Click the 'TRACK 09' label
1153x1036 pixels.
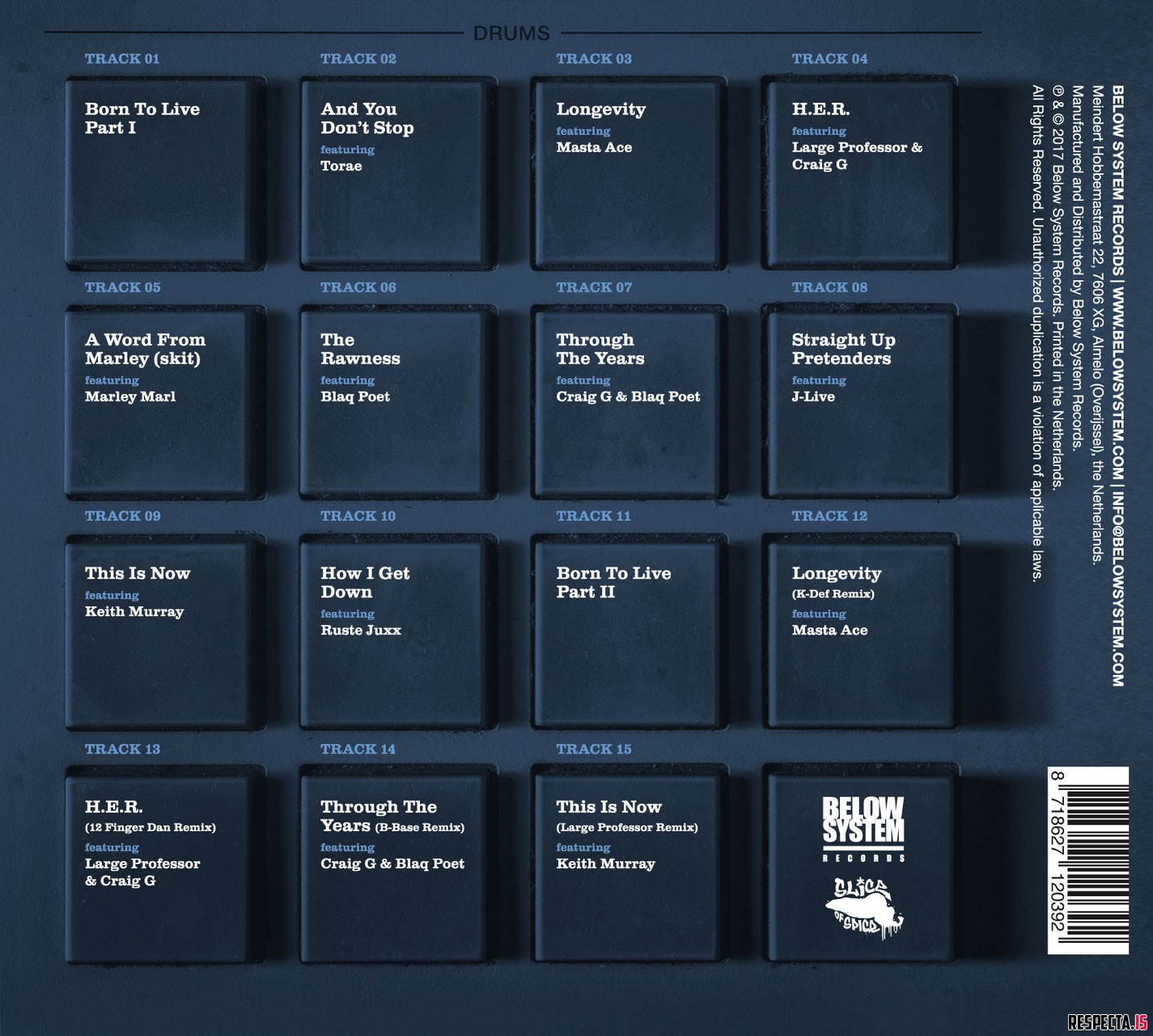123,516
